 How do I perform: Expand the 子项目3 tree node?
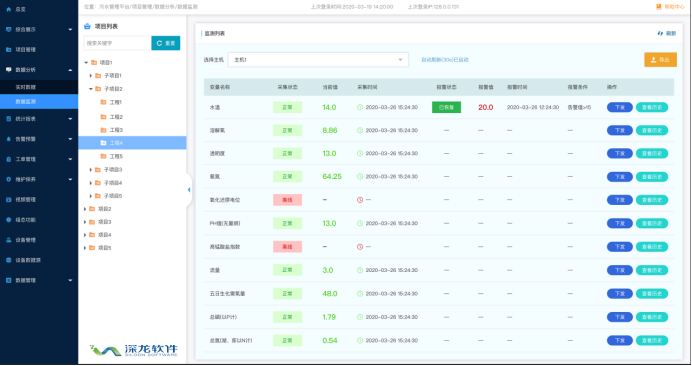point(91,170)
